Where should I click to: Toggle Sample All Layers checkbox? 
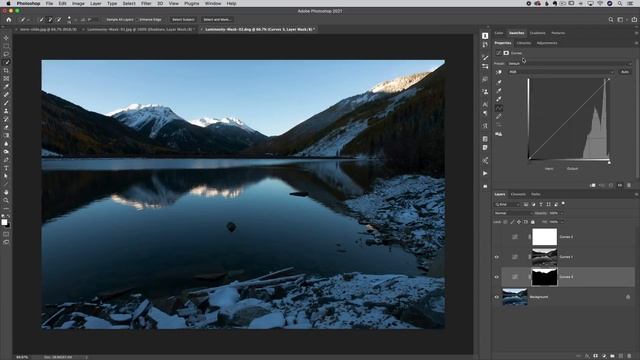click(x=104, y=20)
